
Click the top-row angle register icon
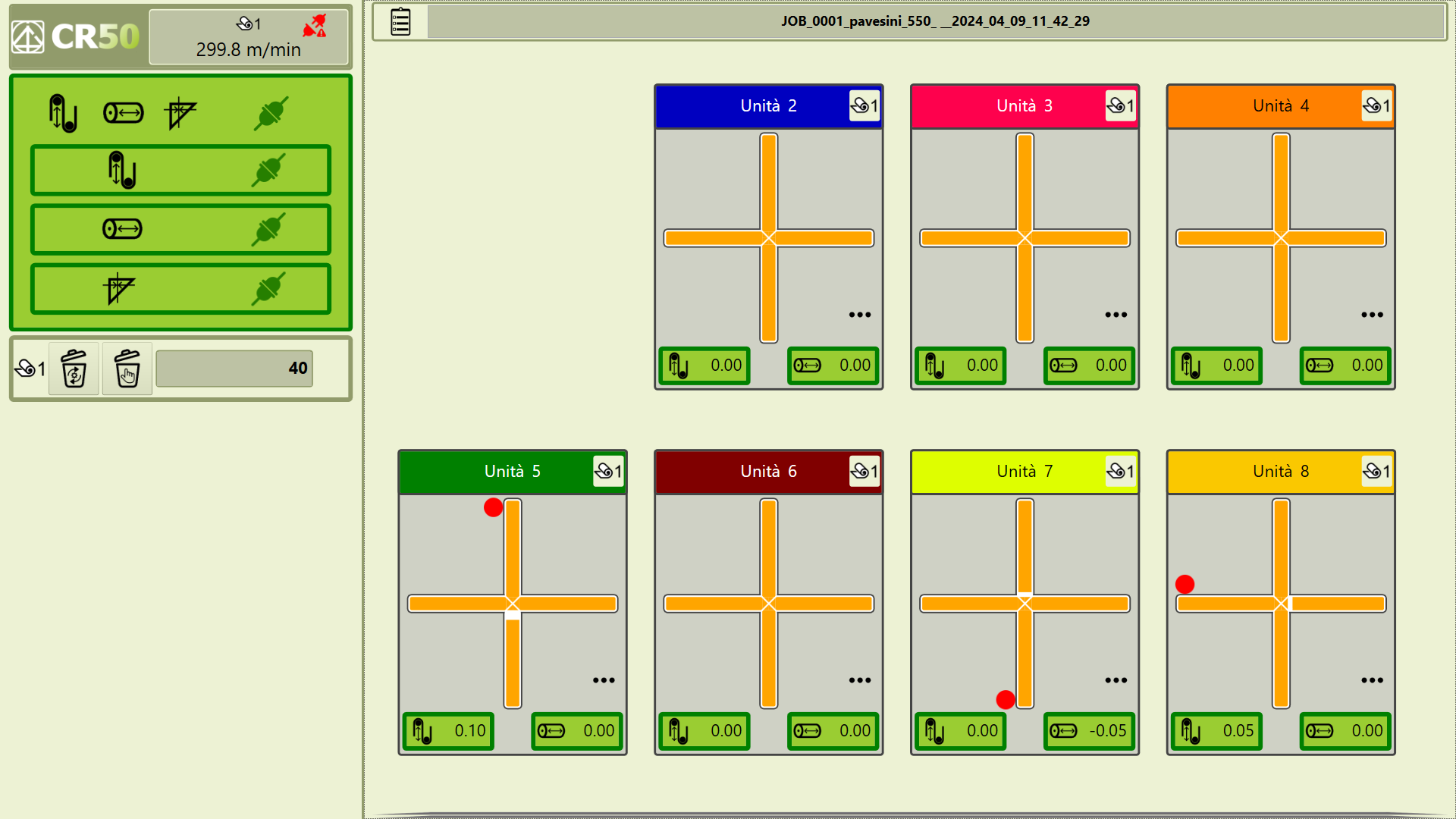(x=180, y=113)
